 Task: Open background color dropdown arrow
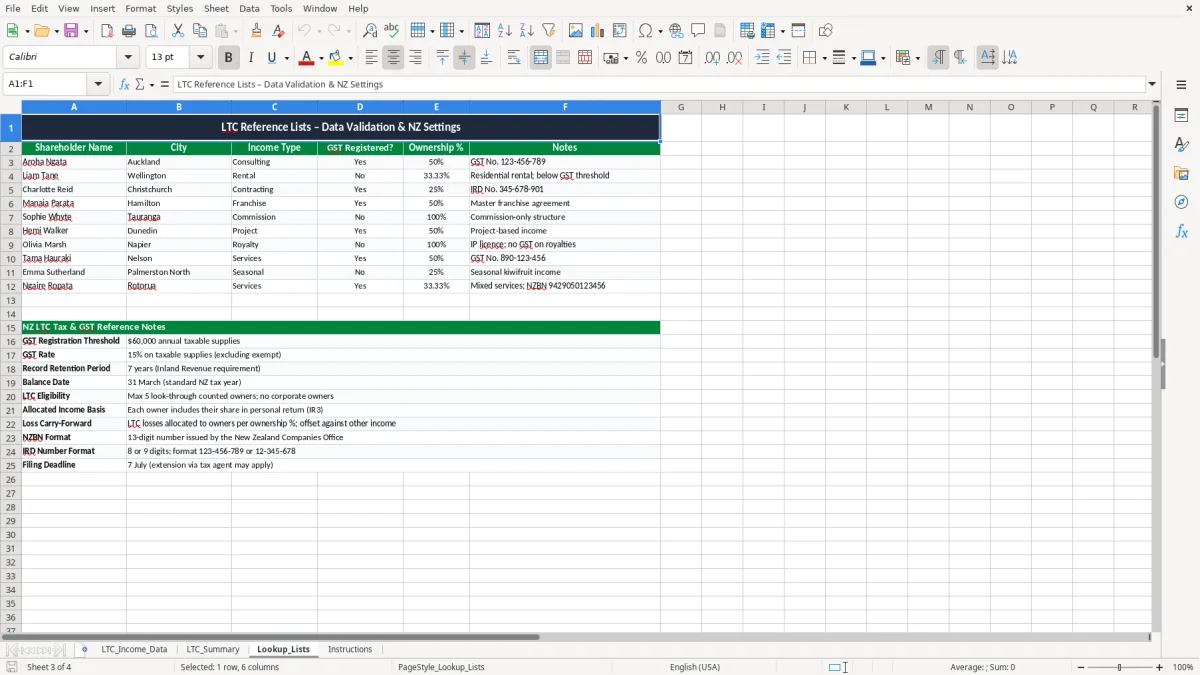coord(351,58)
